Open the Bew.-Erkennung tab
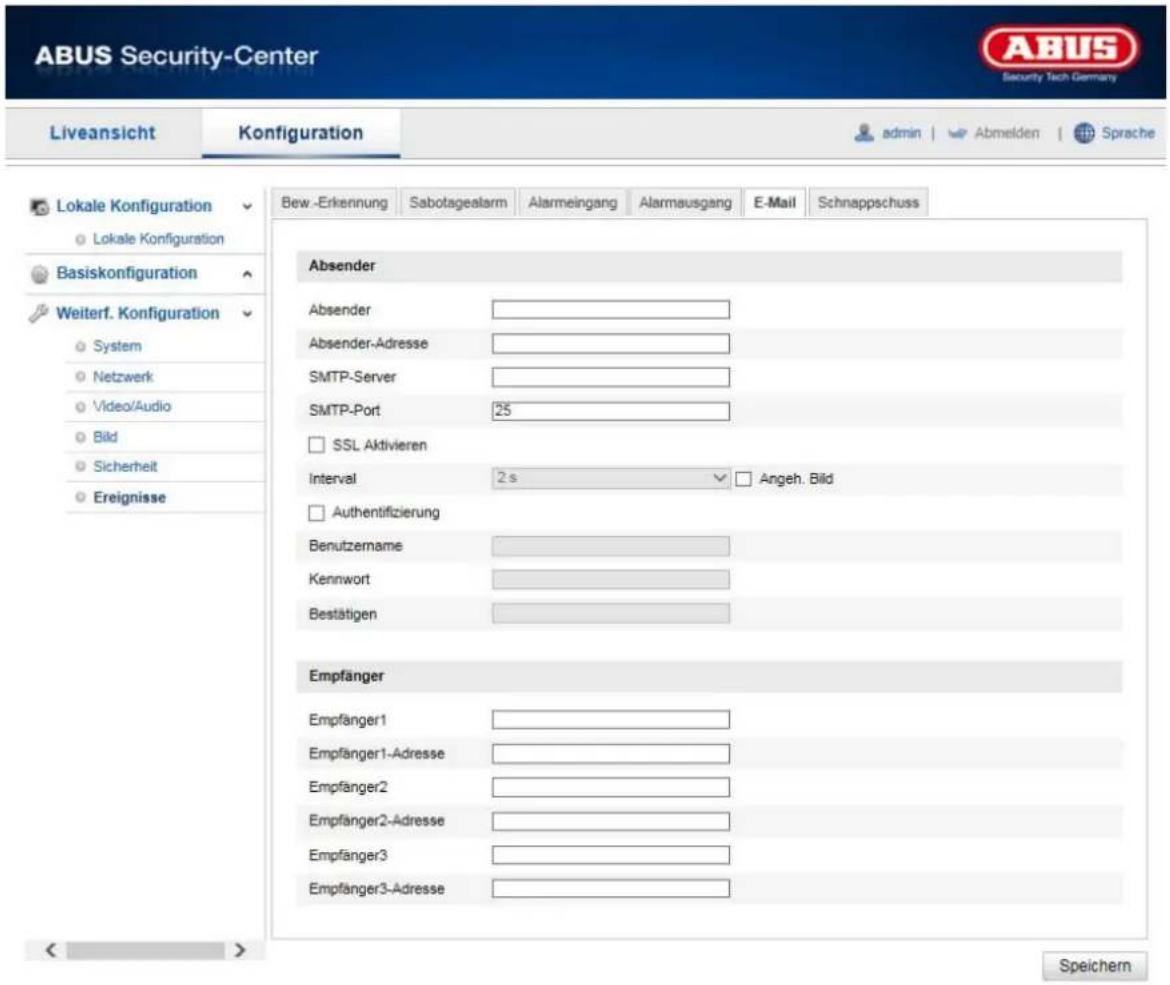Viewport: 1170px width, 985px height. click(x=334, y=203)
